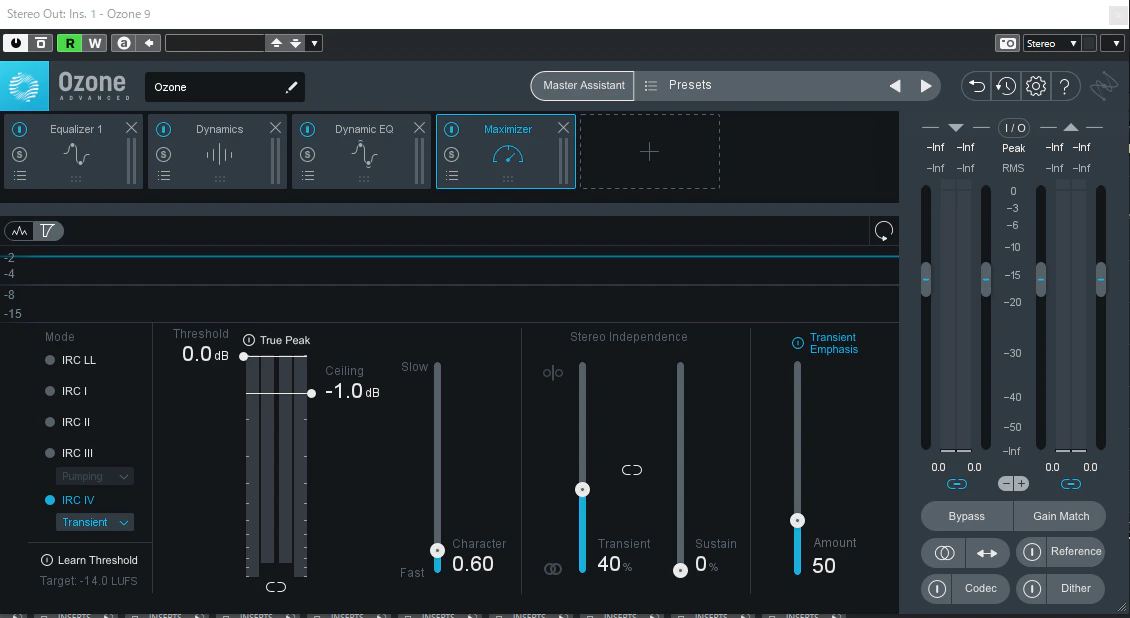Open the Reference panel
This screenshot has height=618, width=1130.
(1075, 552)
